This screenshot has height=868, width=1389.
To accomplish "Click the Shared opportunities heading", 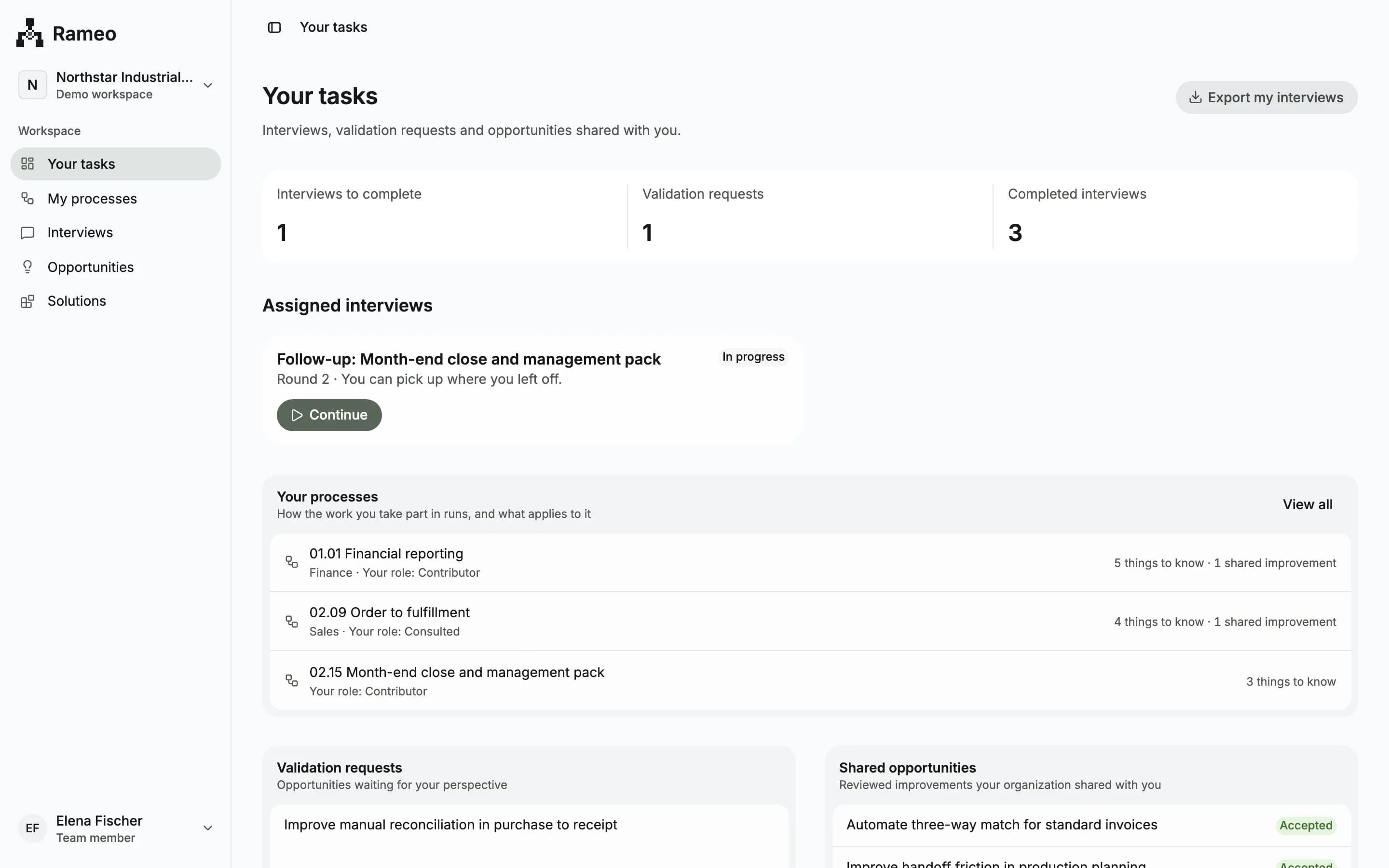I will tap(907, 768).
